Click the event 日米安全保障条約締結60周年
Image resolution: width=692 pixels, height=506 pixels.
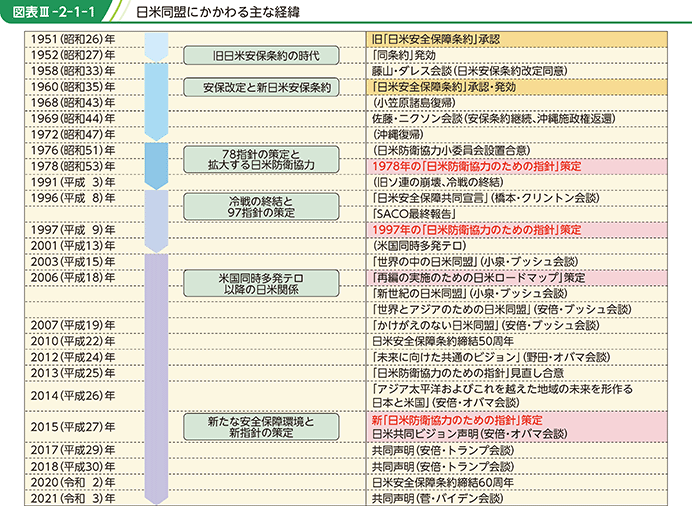point(443,482)
